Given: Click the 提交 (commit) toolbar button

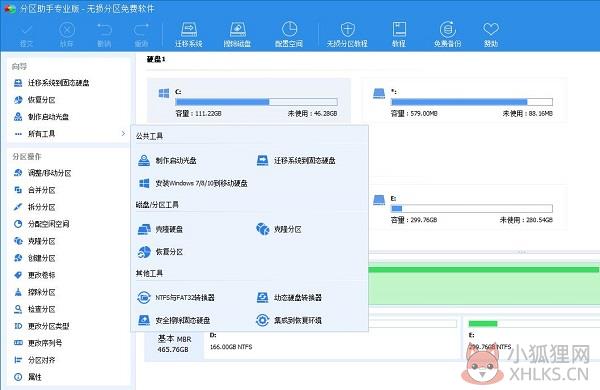Looking at the screenshot, I should coord(26,35).
